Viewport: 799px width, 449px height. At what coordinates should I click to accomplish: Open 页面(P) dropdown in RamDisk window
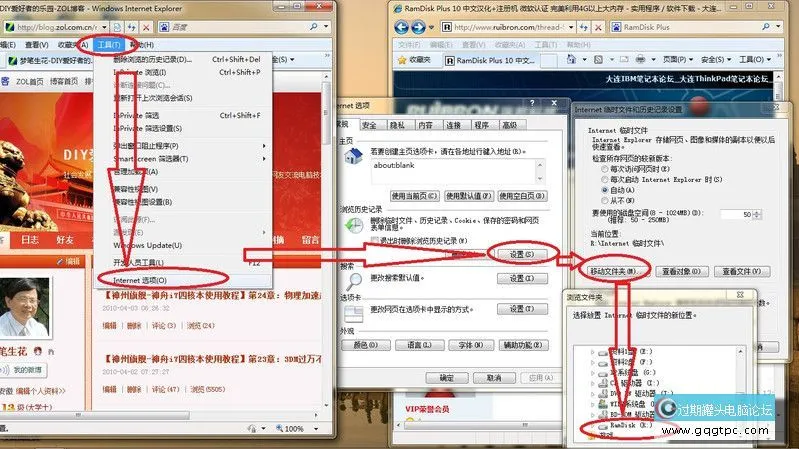(678, 60)
